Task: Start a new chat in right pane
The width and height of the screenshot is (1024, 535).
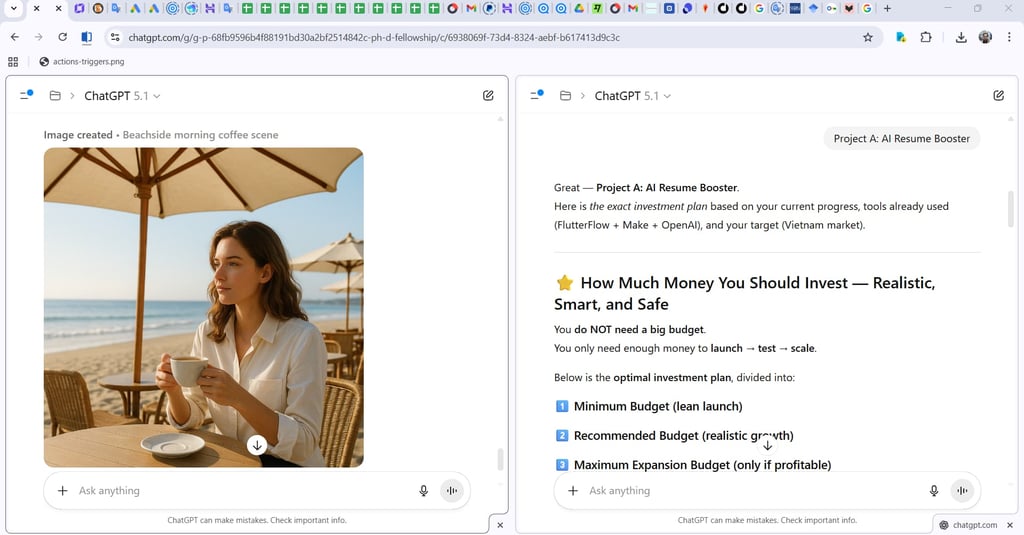Action: click(x=998, y=96)
